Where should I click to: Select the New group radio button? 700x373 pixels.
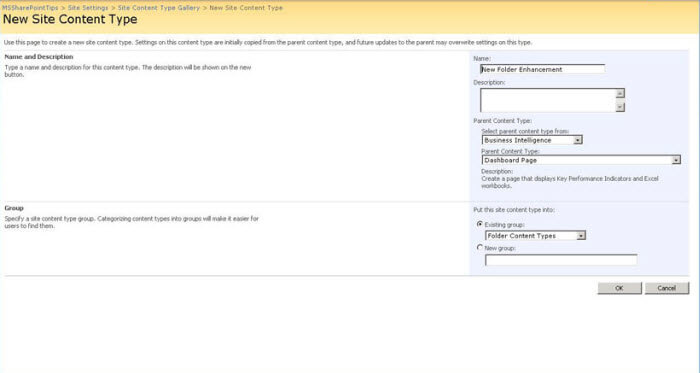coord(480,247)
